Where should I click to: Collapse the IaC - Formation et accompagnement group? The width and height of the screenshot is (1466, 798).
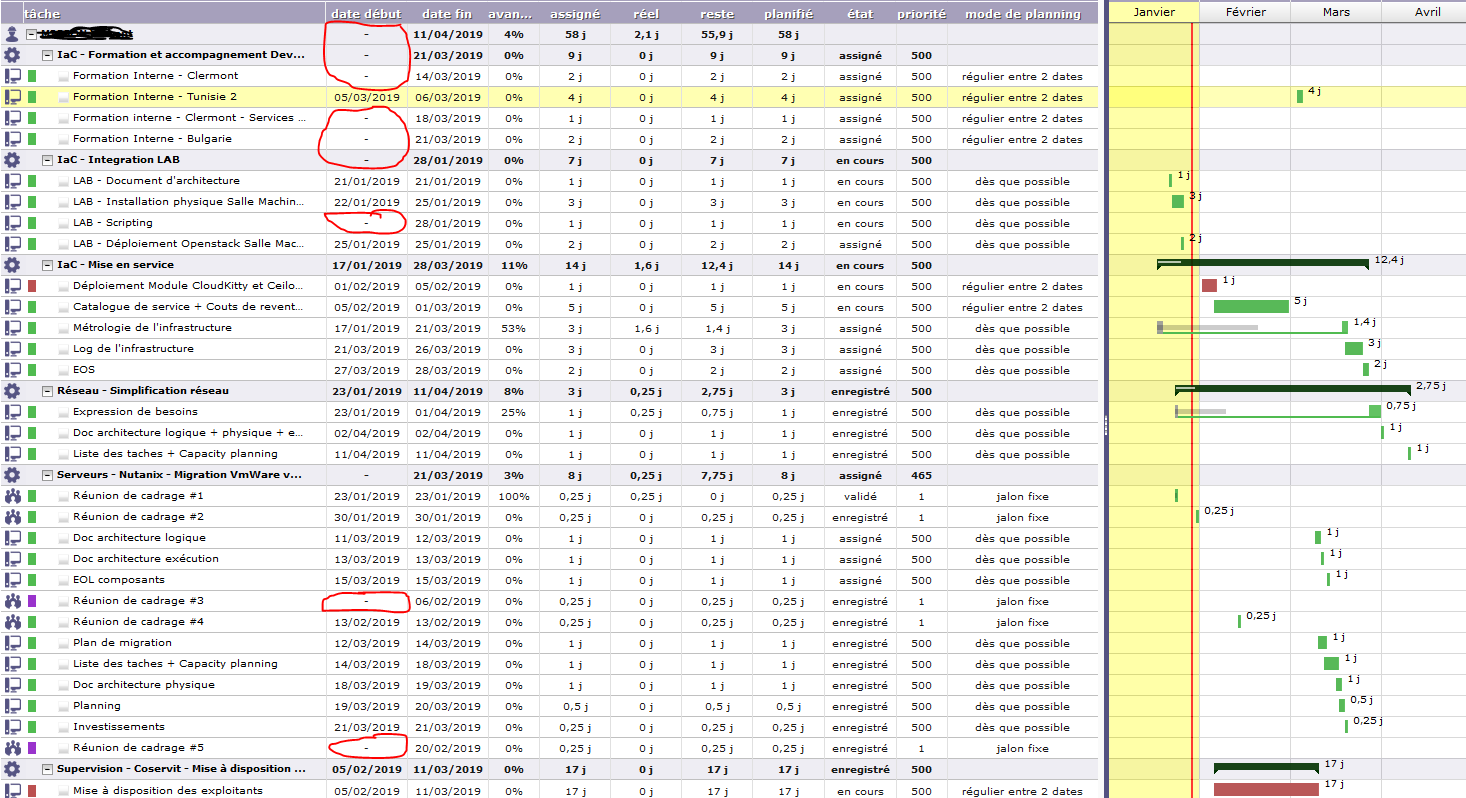[47, 55]
